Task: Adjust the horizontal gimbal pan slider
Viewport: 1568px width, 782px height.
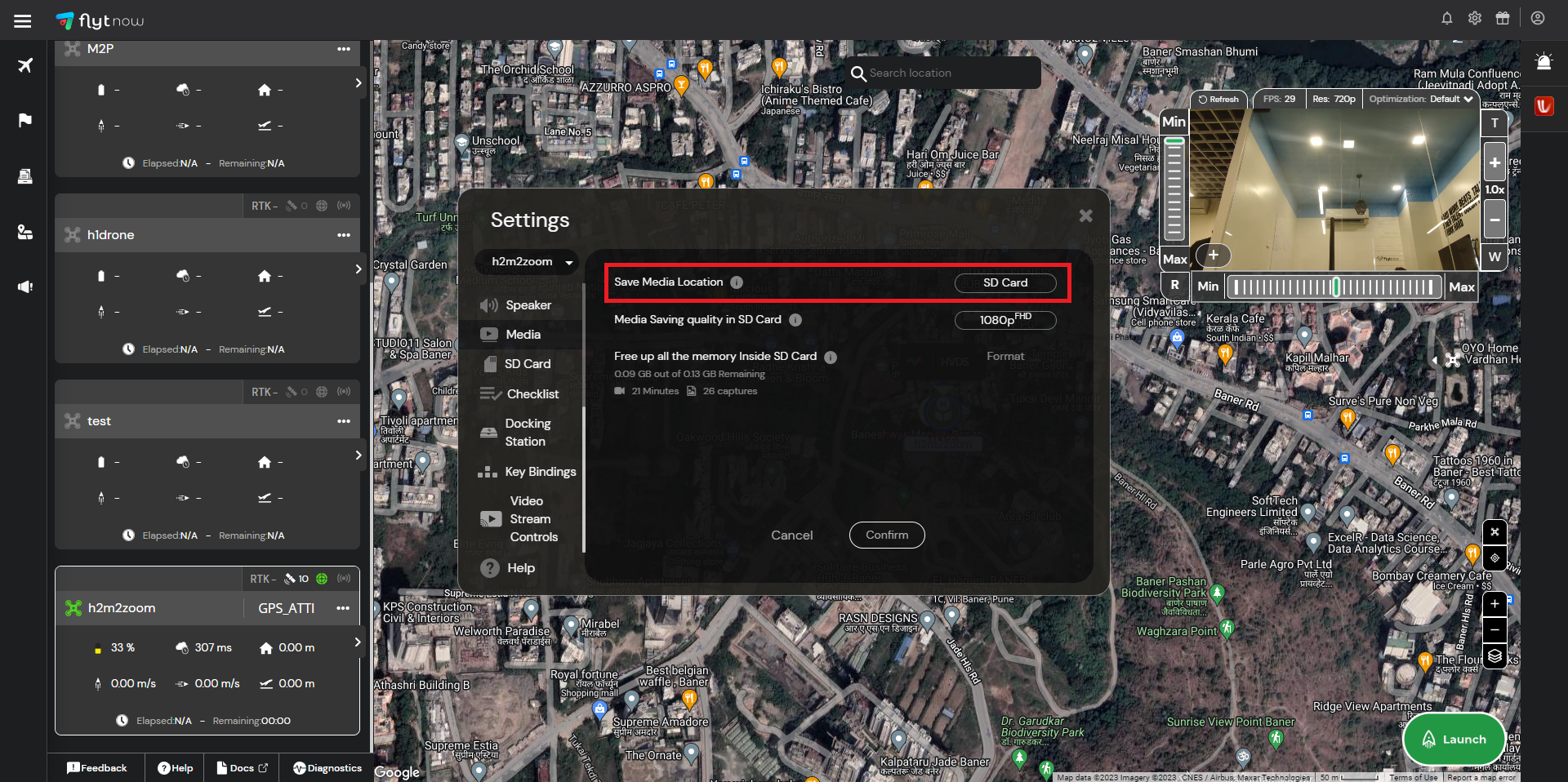Action: tap(1334, 287)
